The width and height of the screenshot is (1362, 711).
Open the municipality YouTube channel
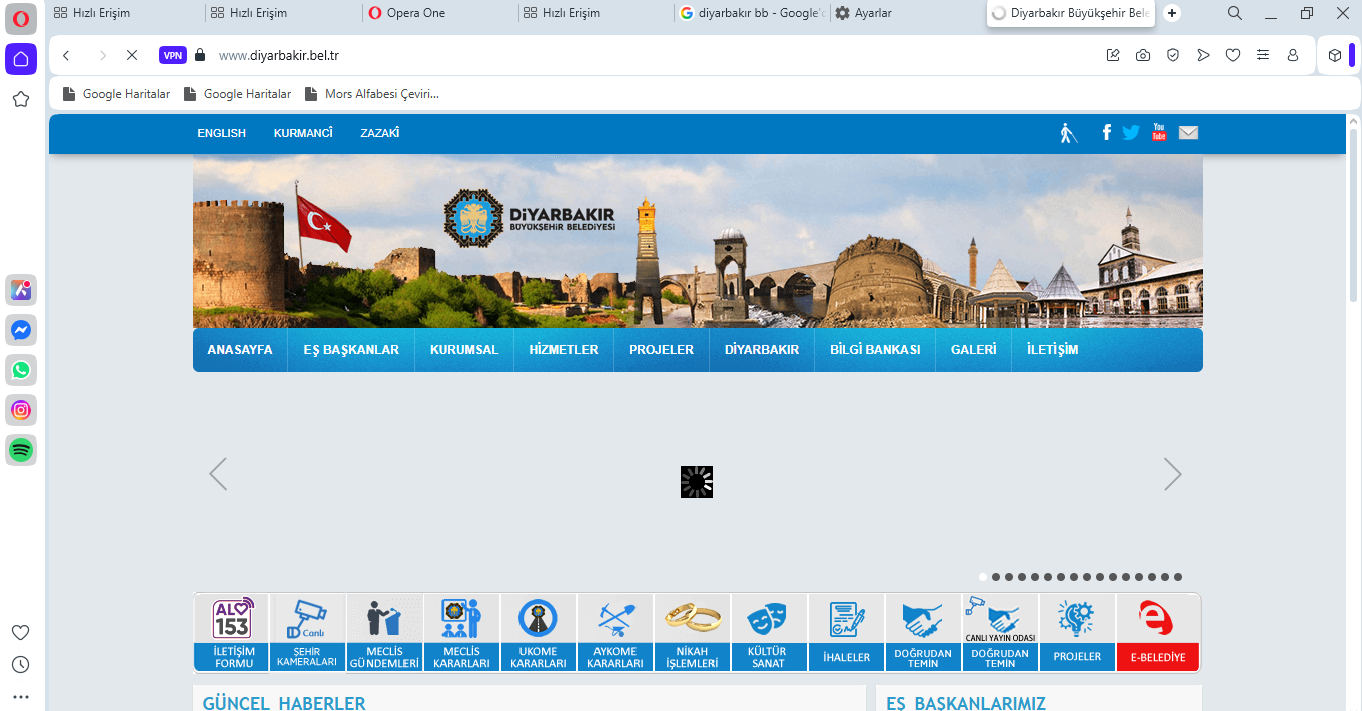tap(1159, 132)
